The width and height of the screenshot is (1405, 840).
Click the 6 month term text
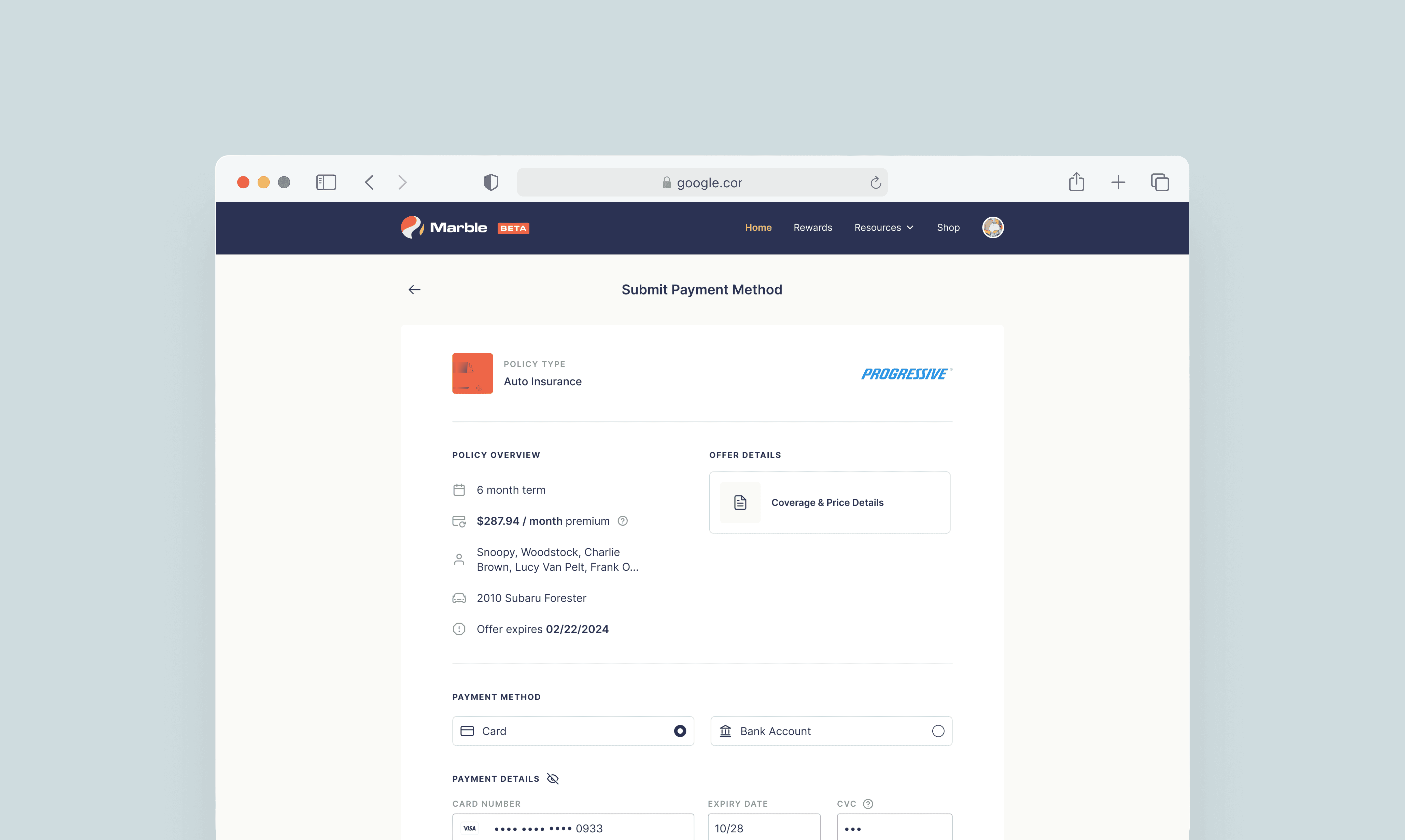point(511,490)
